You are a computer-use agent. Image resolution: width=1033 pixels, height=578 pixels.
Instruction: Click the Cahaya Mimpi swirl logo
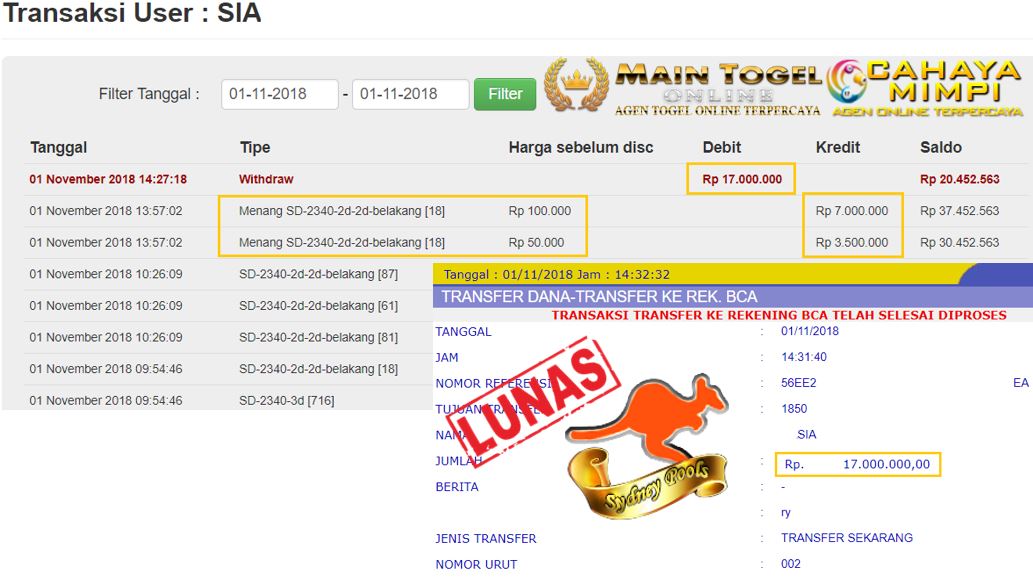[x=846, y=82]
